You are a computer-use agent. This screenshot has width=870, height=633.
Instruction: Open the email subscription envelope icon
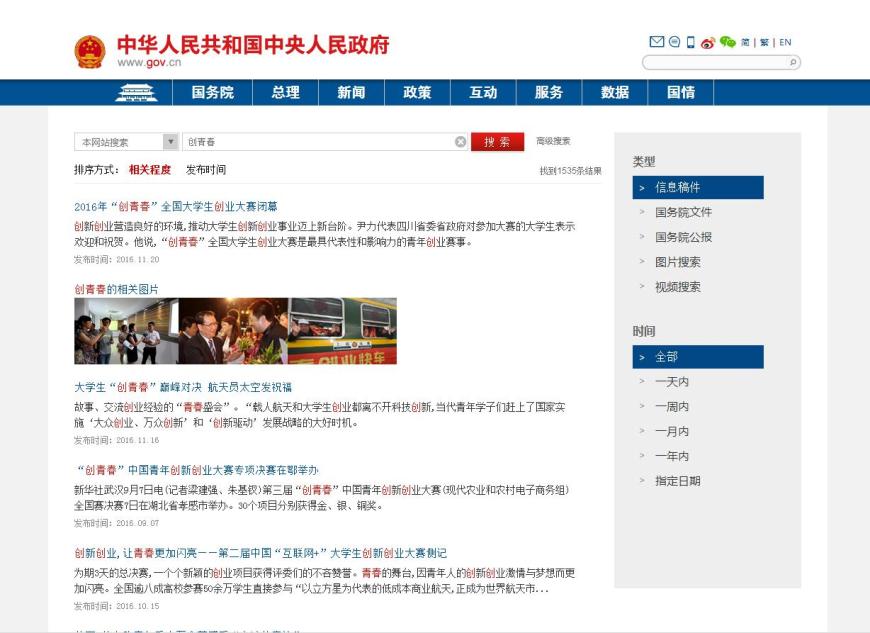656,42
